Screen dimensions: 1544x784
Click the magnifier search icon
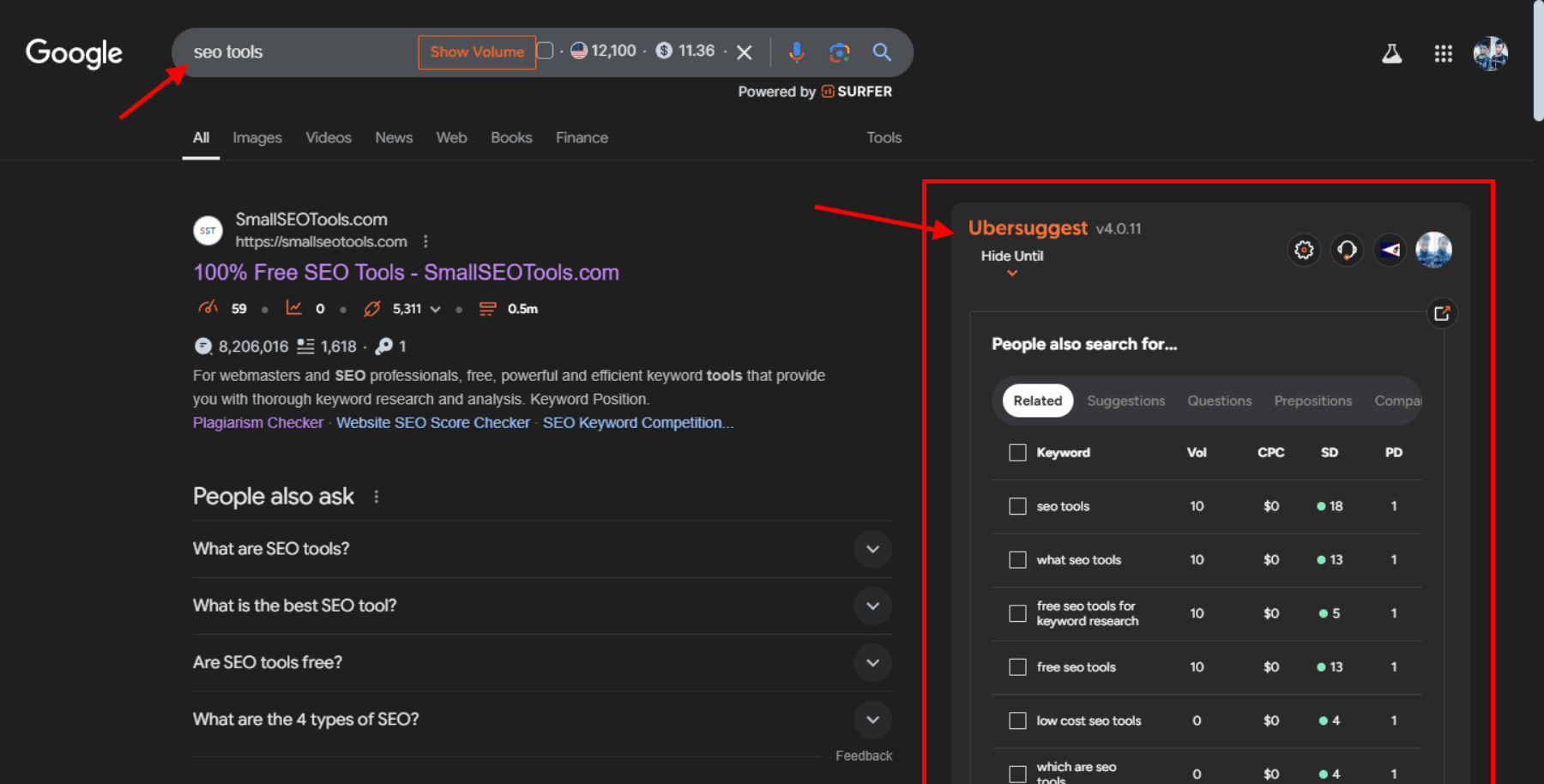click(882, 52)
